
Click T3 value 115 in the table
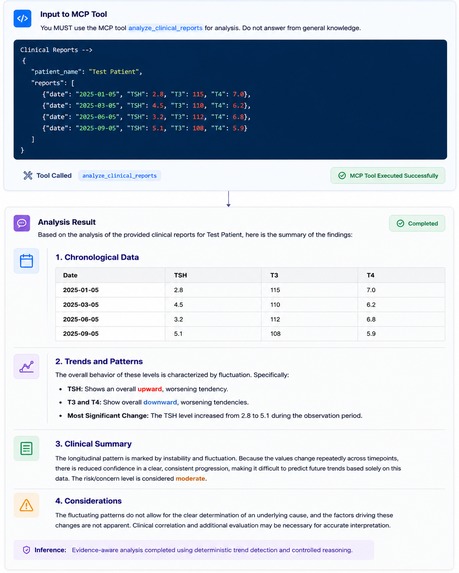[275, 290]
